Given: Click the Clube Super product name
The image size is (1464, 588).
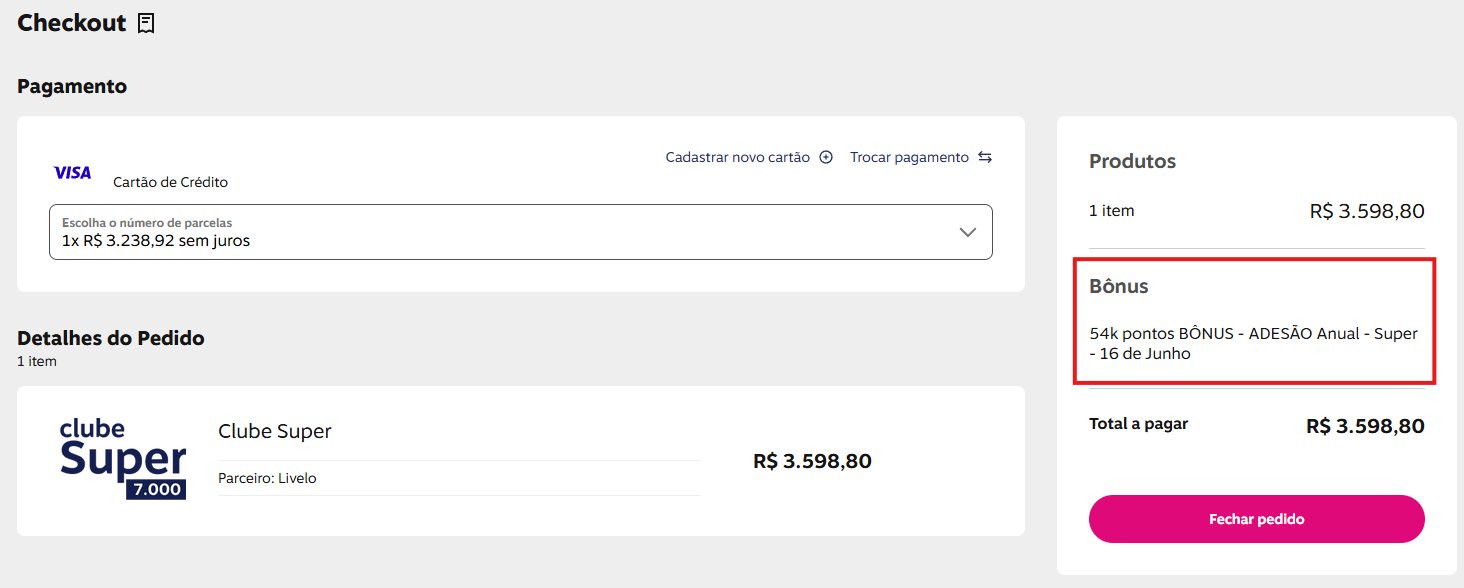Looking at the screenshot, I should click(x=274, y=431).
